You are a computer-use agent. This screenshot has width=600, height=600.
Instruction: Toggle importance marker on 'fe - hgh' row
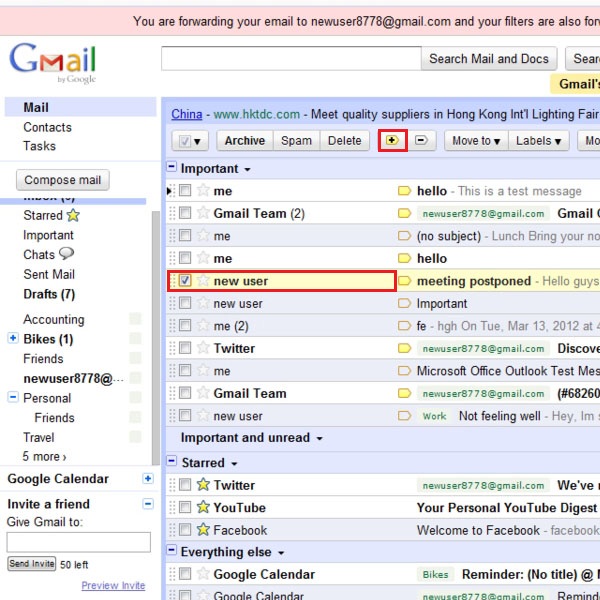pyautogui.click(x=404, y=326)
